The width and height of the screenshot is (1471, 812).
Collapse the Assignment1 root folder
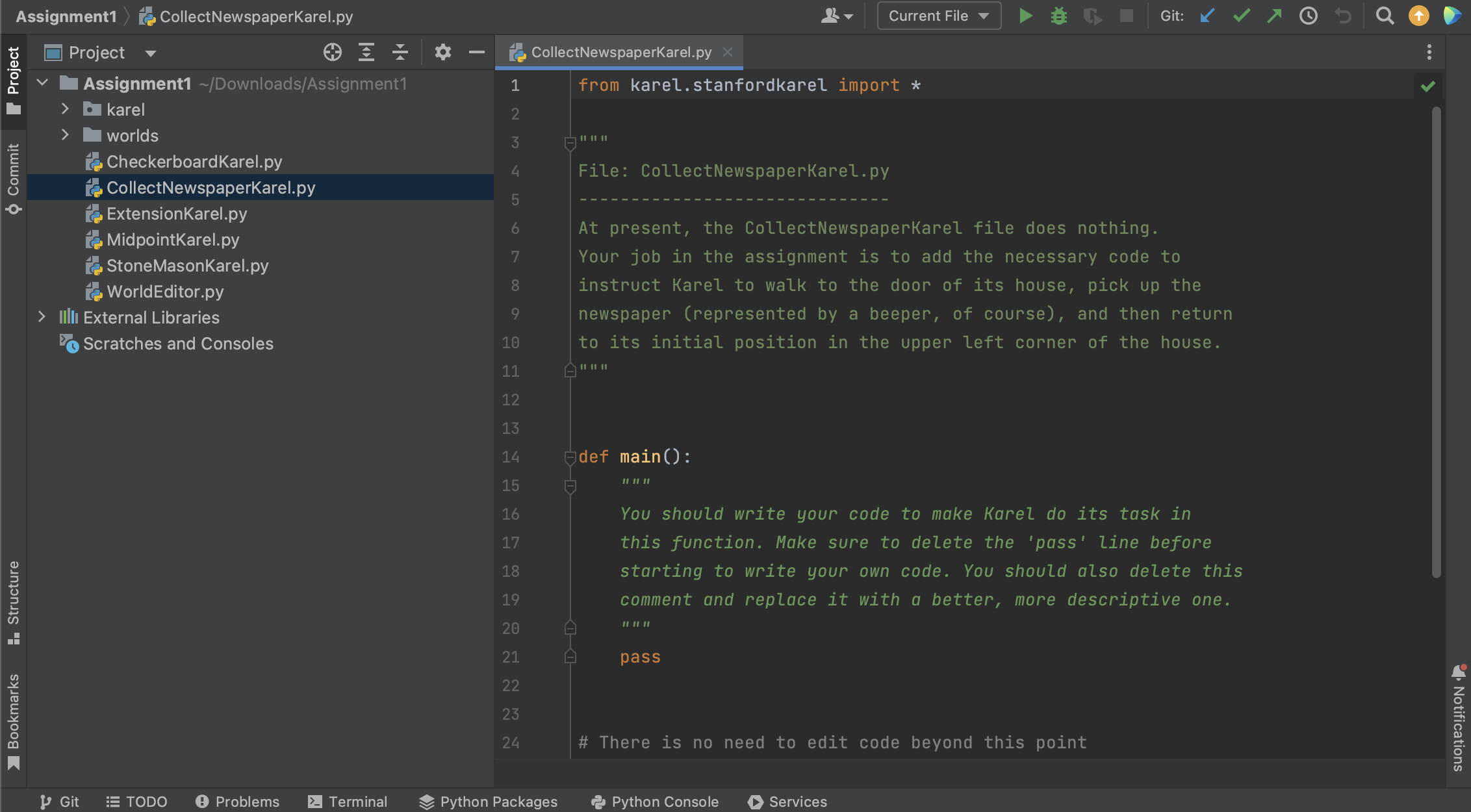point(42,82)
